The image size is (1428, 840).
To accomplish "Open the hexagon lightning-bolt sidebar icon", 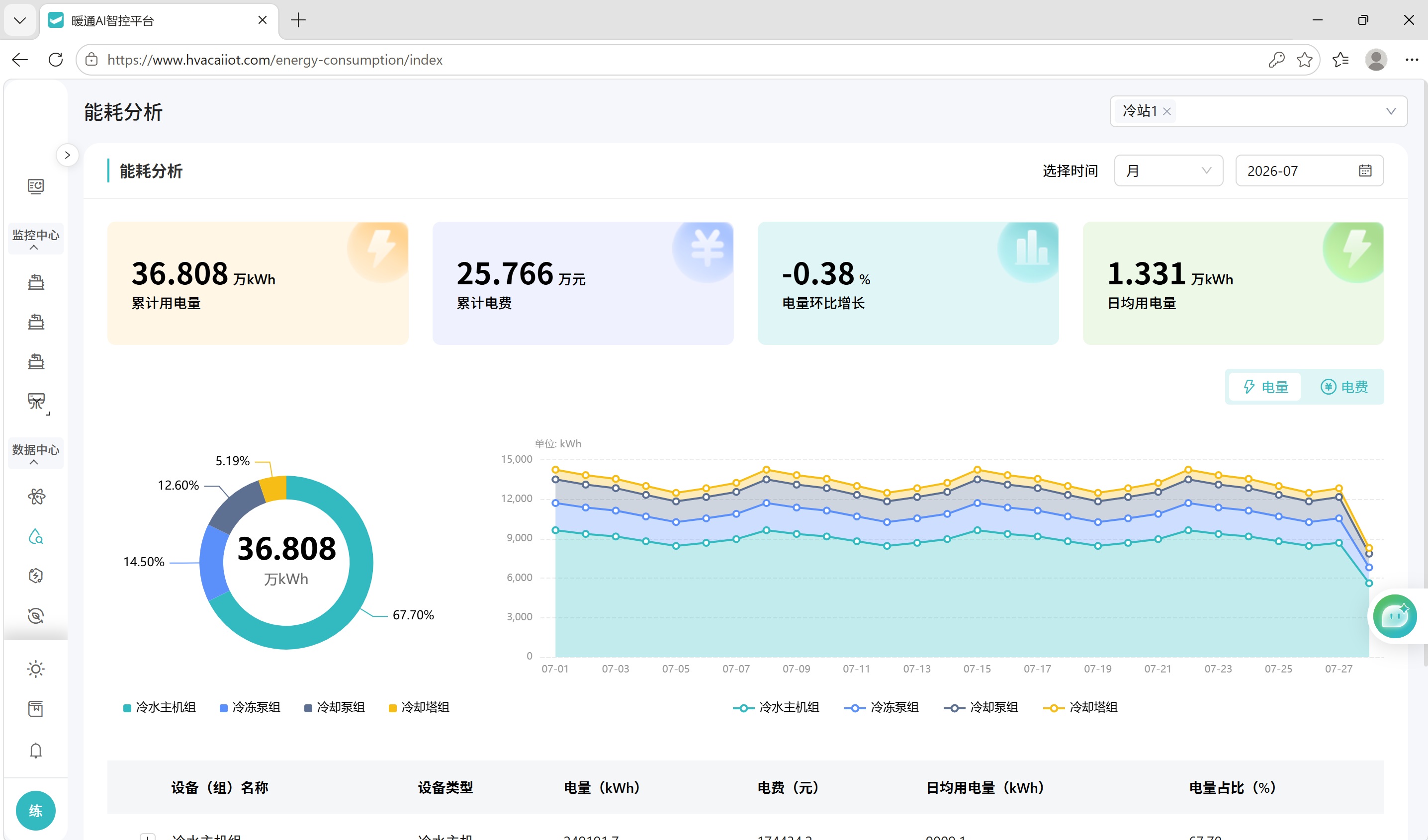I will pos(36,576).
